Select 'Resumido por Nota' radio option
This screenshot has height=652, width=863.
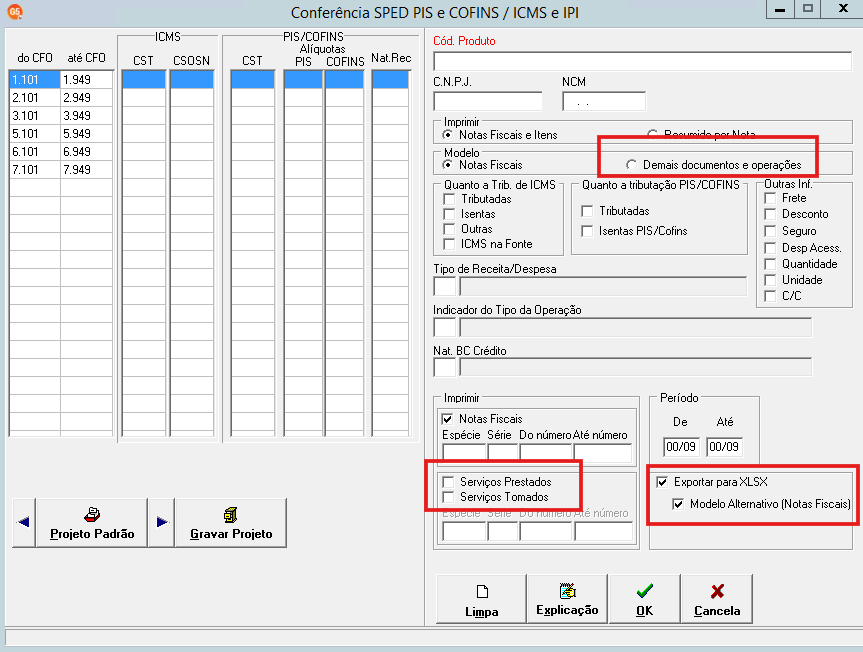[653, 134]
